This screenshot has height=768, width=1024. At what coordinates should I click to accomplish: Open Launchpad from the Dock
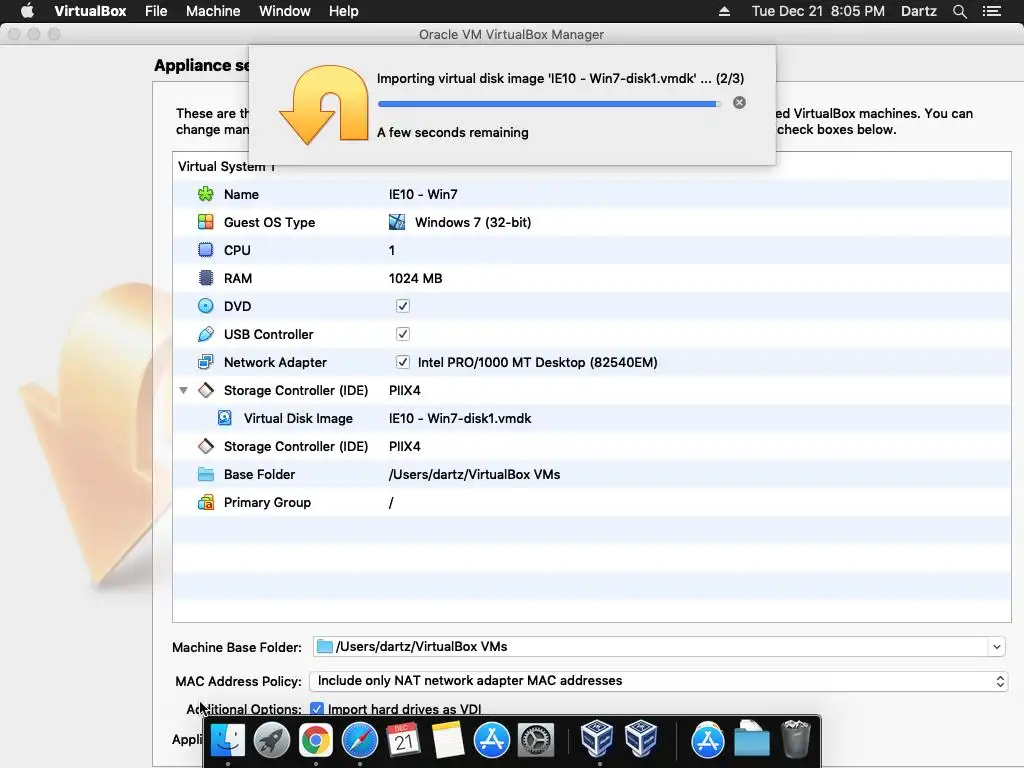click(x=272, y=741)
